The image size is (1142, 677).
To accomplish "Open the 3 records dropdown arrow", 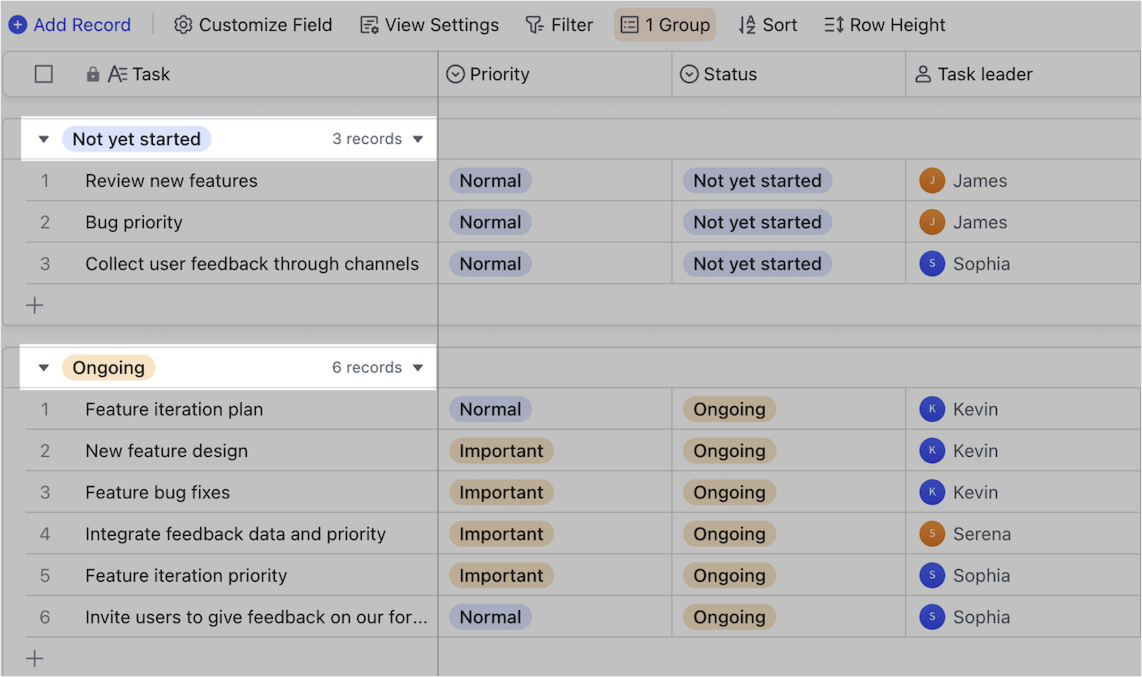I will click(418, 139).
